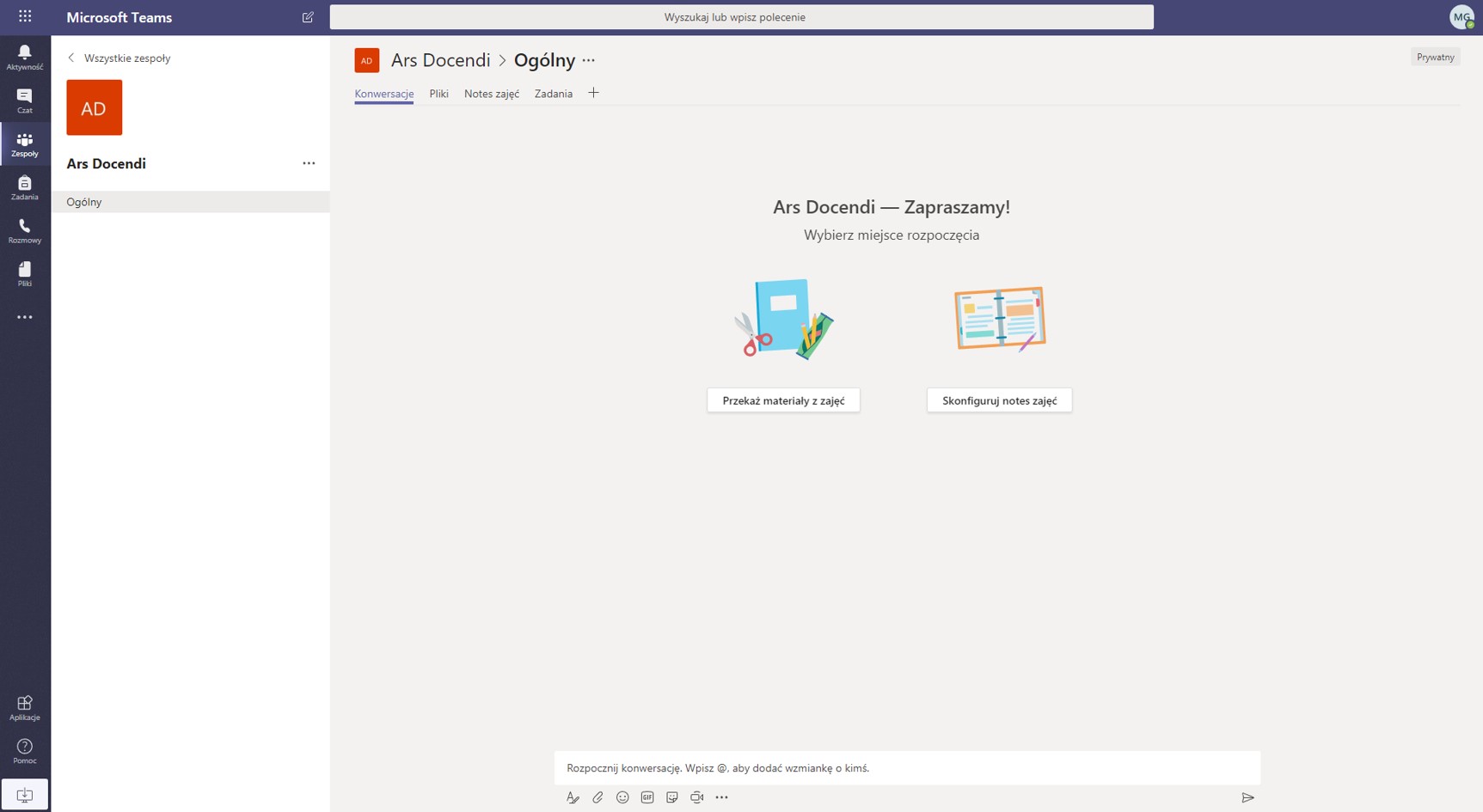The width and height of the screenshot is (1483, 812).
Task: Click Skonfiguruj notes zajęć button
Action: [1000, 400]
